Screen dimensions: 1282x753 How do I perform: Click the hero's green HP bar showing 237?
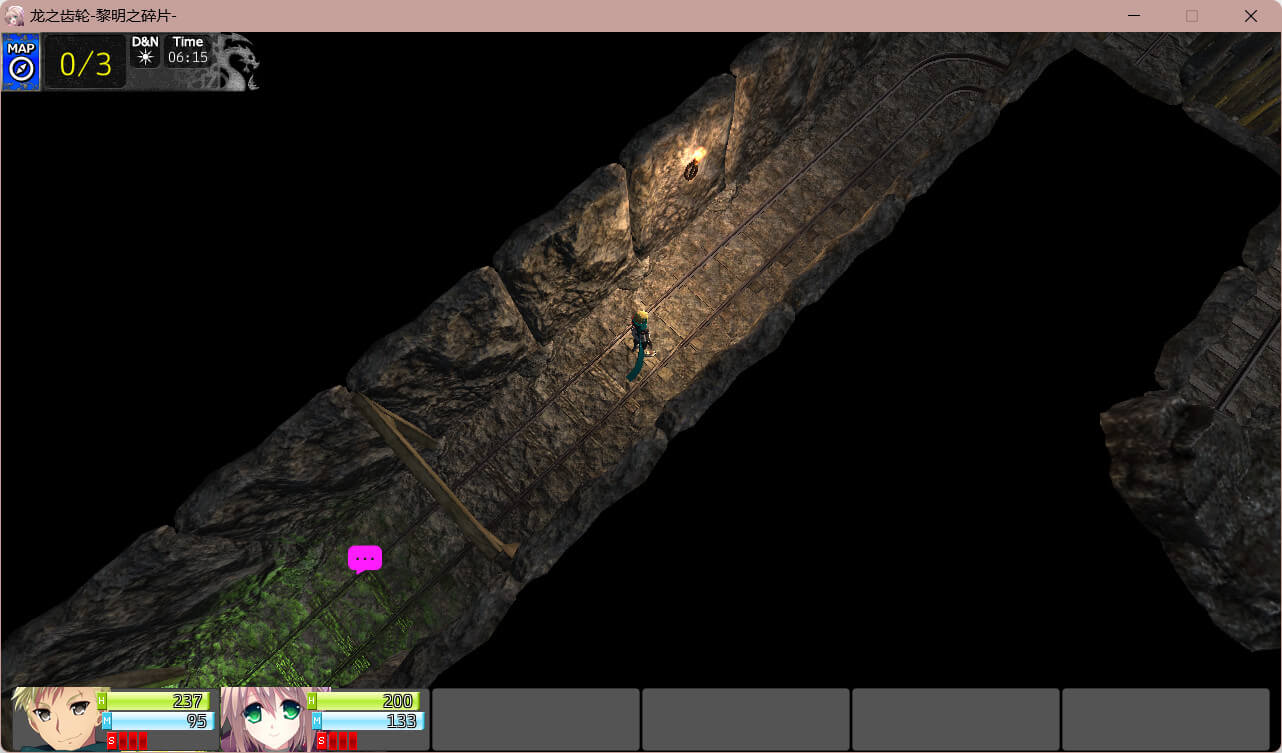pos(158,701)
